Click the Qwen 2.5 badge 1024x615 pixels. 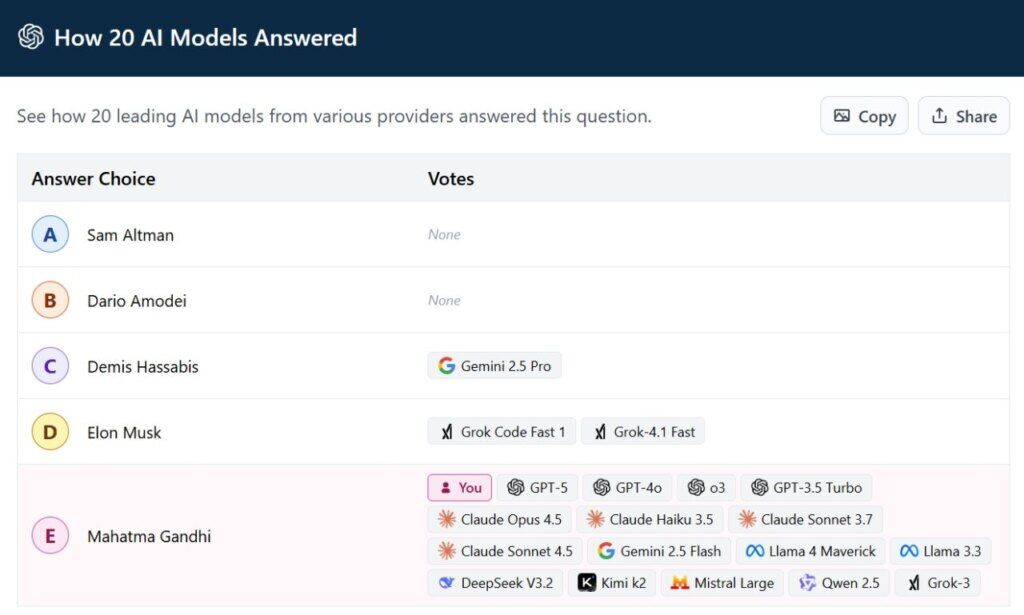(x=838, y=583)
